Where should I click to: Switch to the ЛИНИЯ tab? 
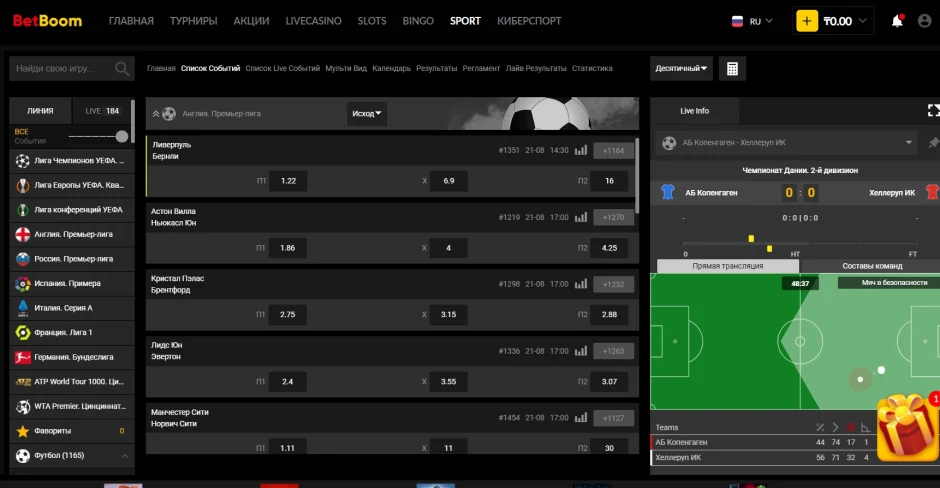coord(40,111)
